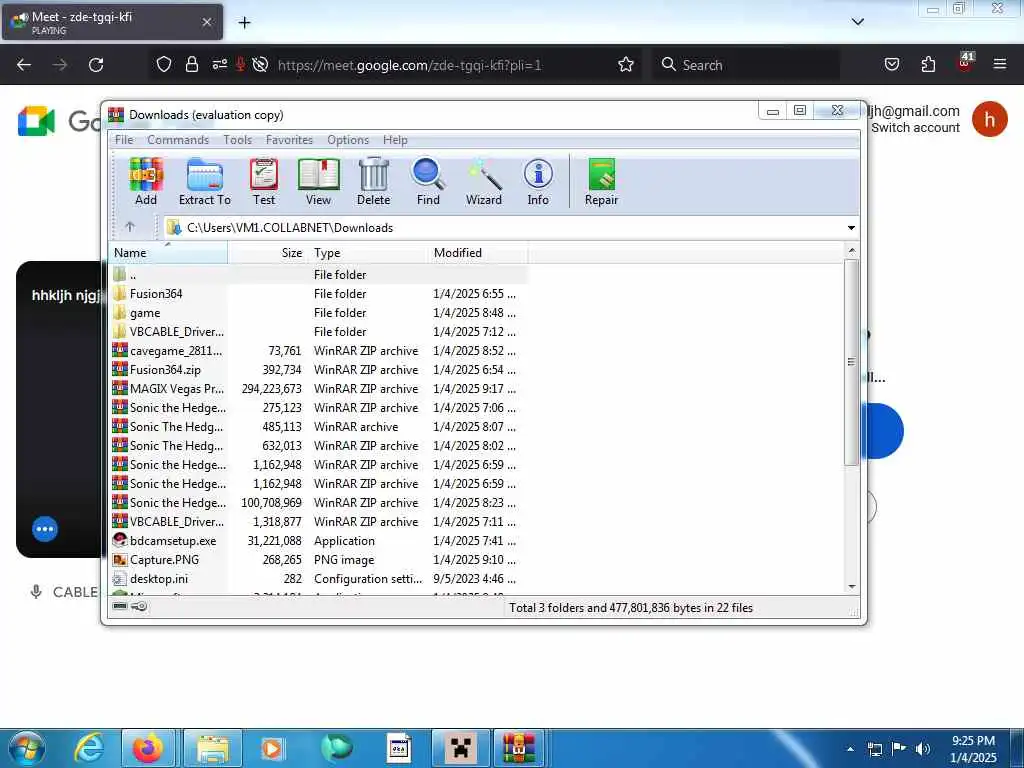Screen dimensions: 1024x768
Task: Open the Help menu
Action: (x=395, y=140)
